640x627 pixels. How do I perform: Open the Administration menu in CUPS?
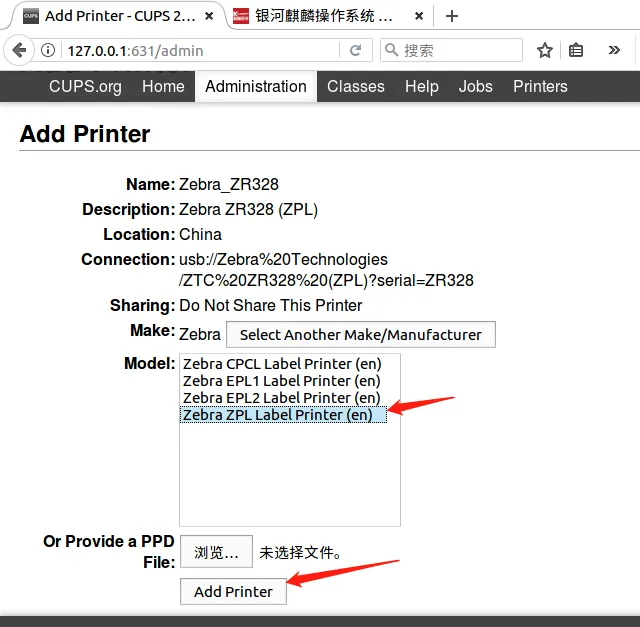point(256,86)
